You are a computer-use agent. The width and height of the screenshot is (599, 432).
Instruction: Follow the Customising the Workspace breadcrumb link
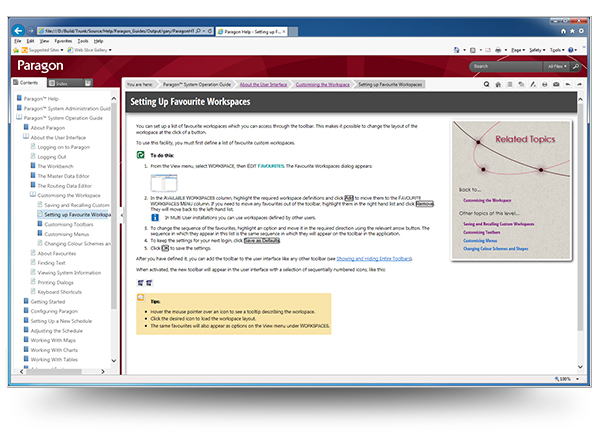click(x=322, y=84)
